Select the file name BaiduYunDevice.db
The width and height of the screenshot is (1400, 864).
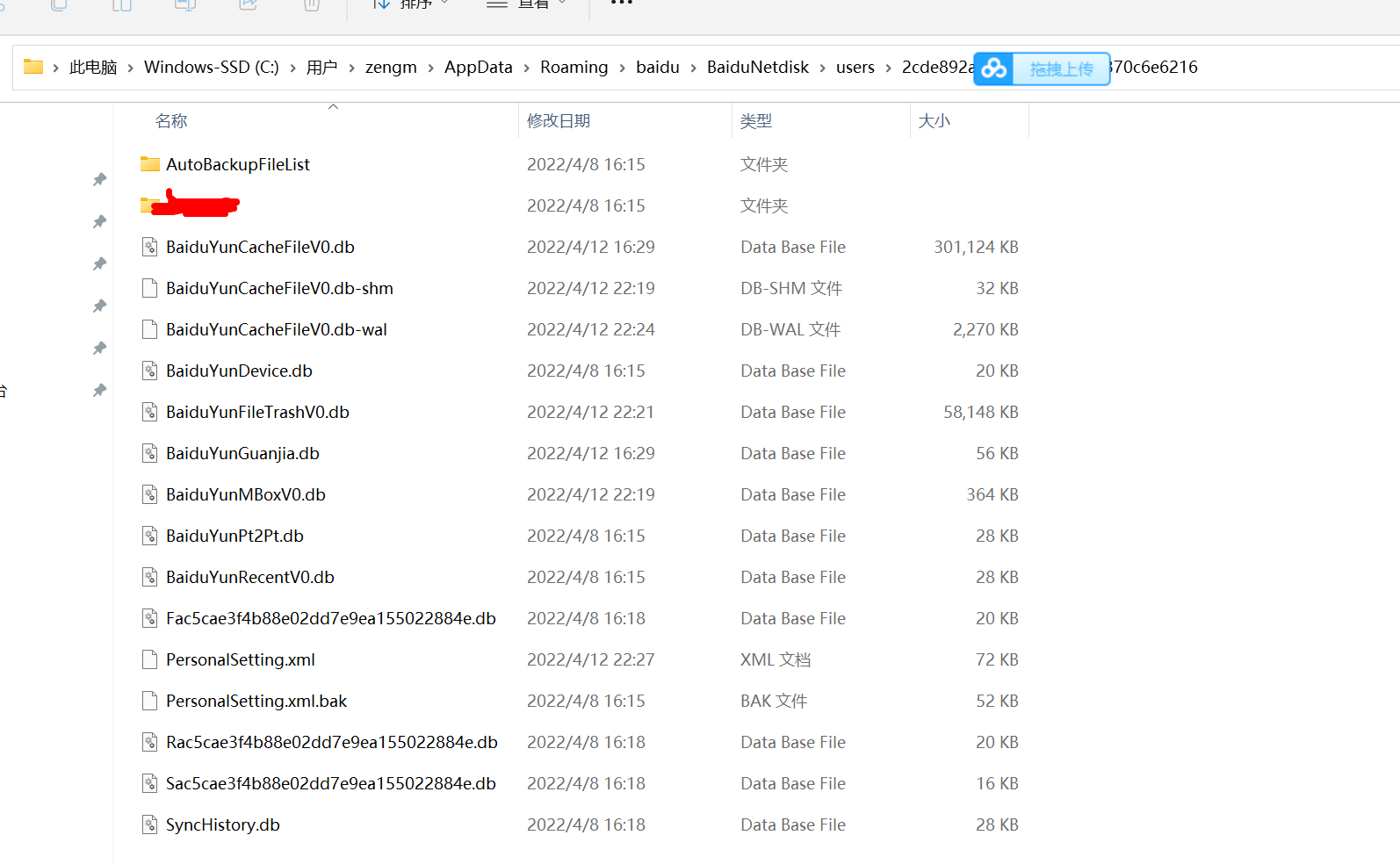tap(239, 371)
